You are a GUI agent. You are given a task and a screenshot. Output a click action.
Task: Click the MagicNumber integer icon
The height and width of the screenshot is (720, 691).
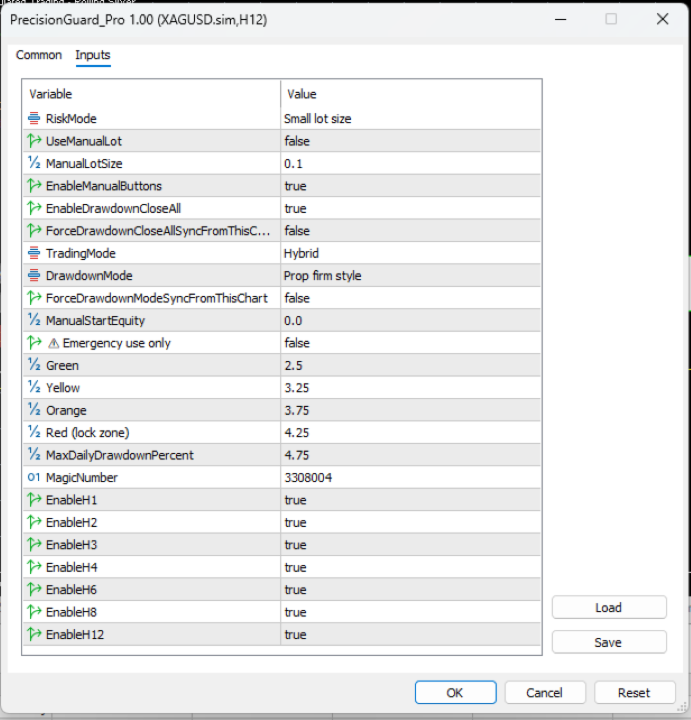[34, 477]
